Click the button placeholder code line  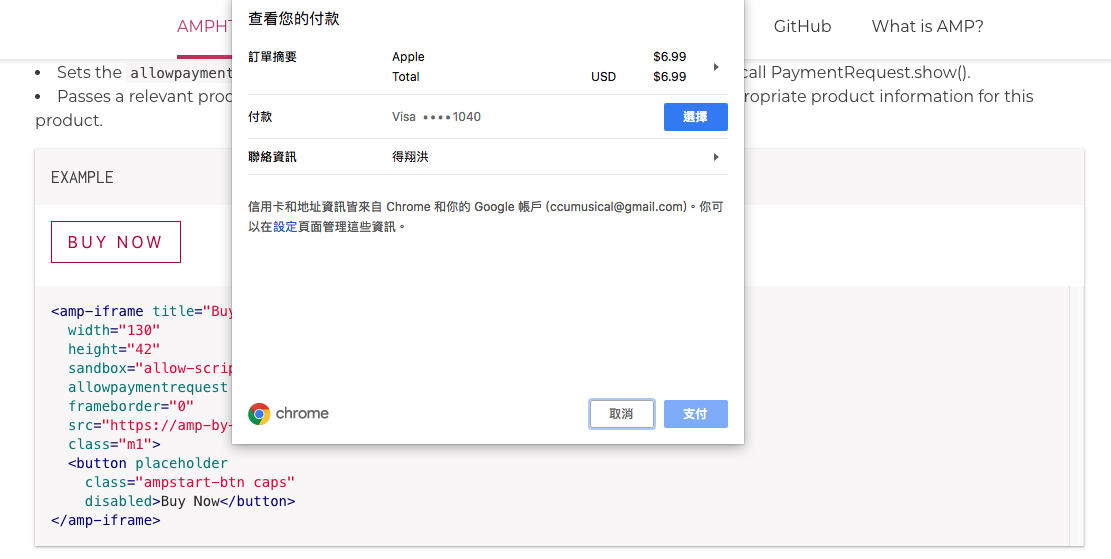coord(148,463)
